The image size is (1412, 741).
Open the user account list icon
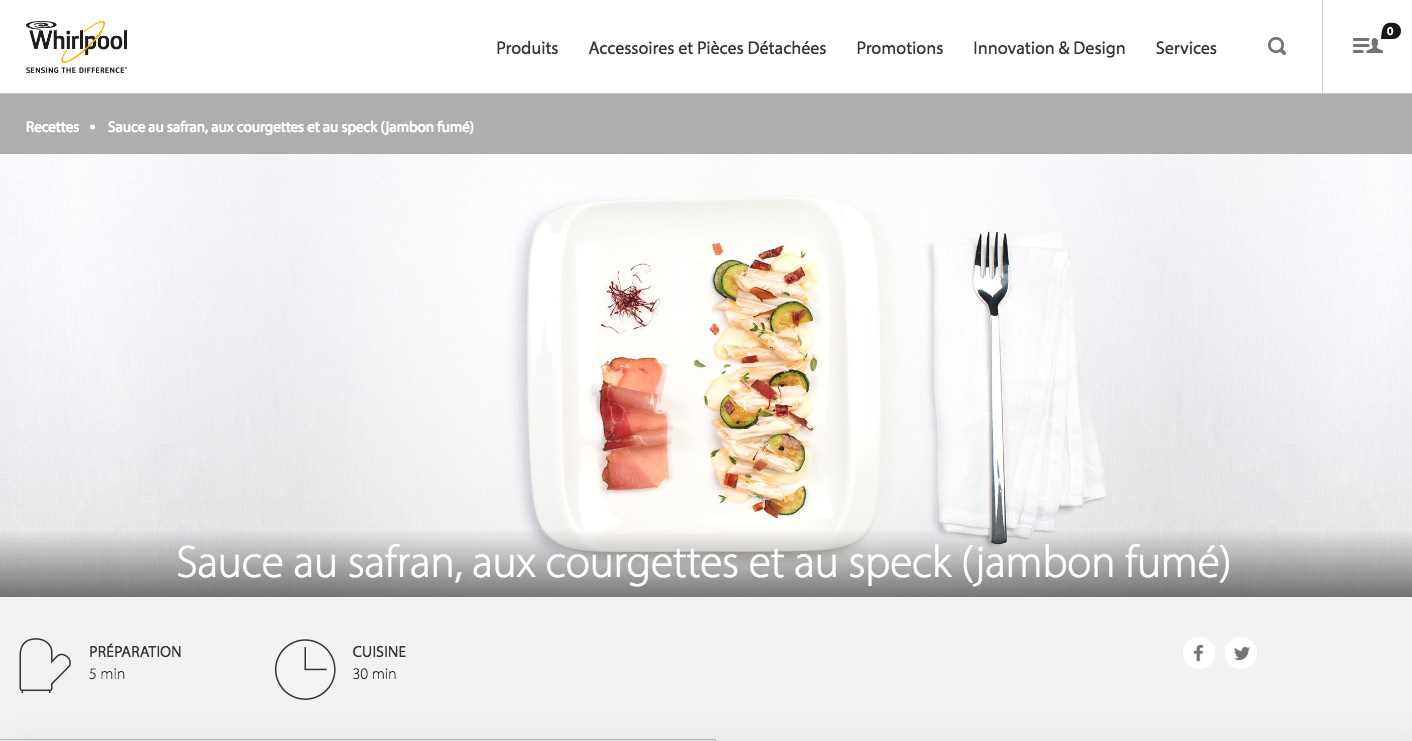pos(1367,45)
